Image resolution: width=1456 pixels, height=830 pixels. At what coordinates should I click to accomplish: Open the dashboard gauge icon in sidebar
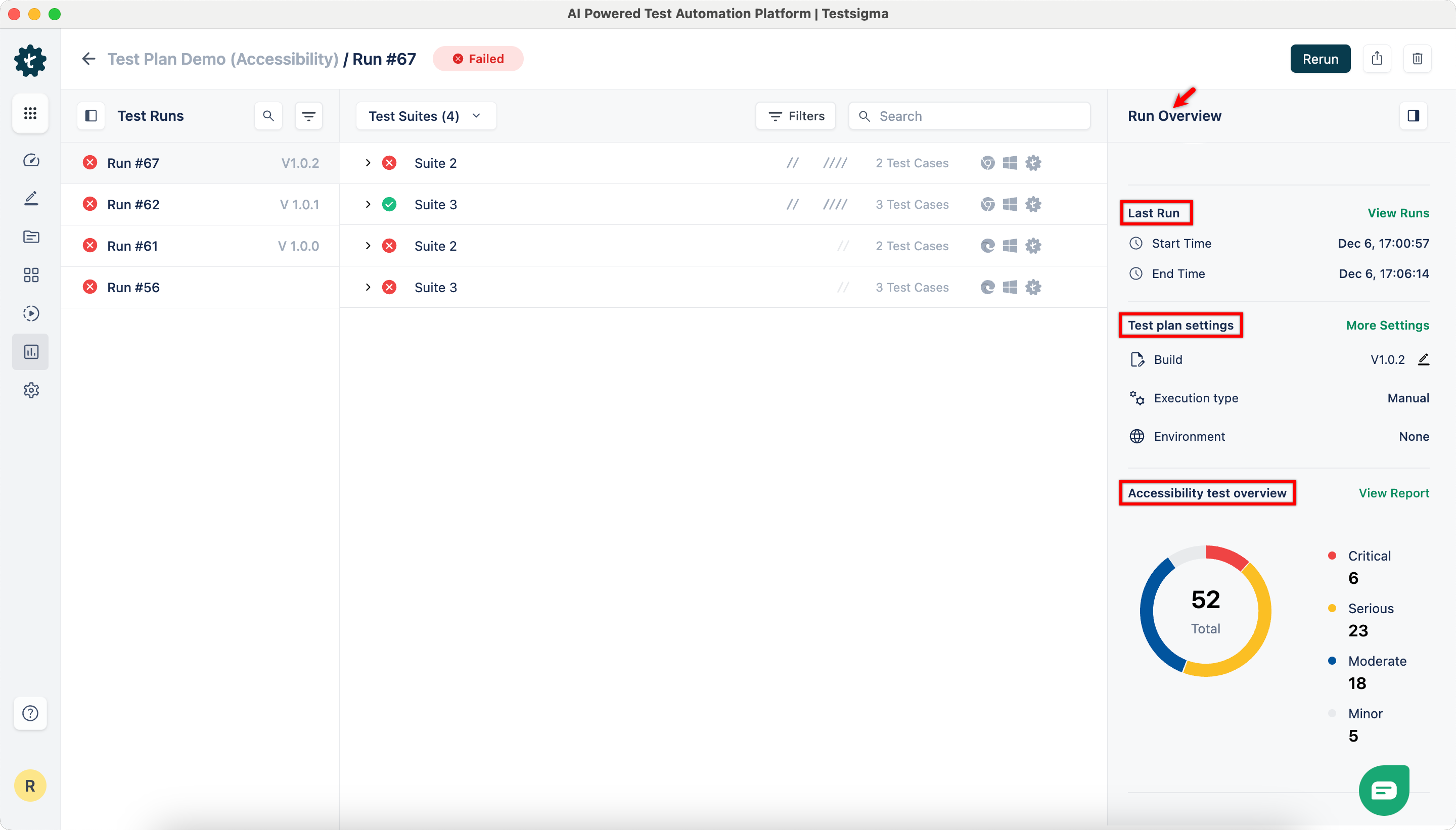tap(31, 160)
